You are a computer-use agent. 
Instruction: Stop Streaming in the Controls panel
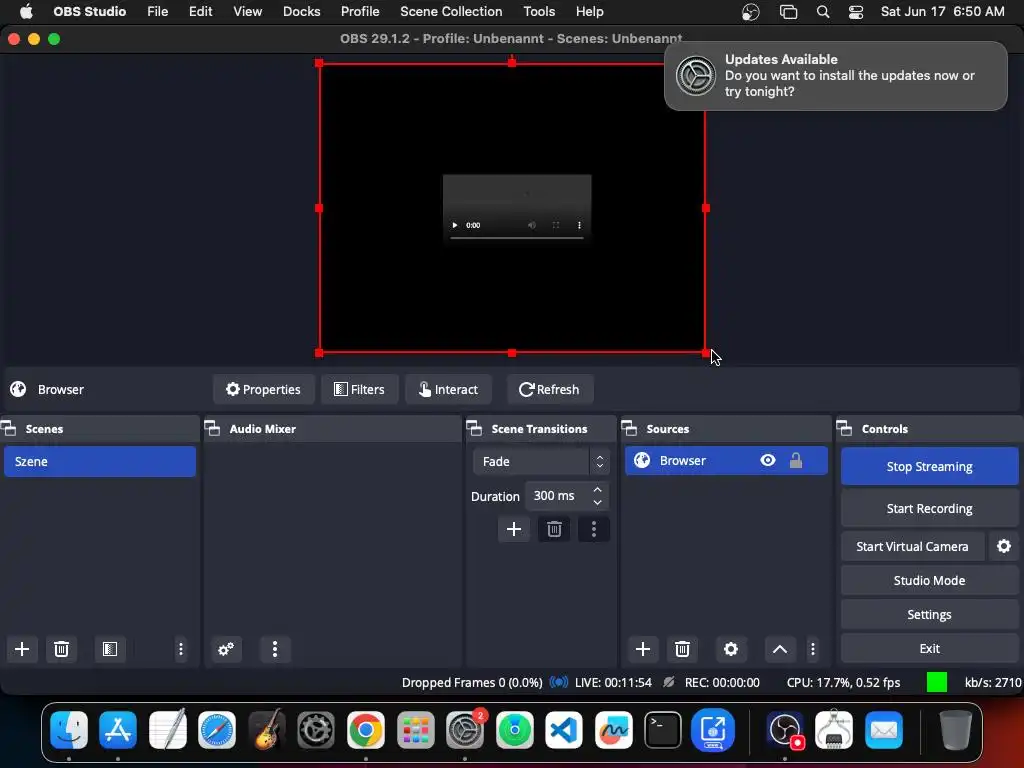click(x=929, y=466)
